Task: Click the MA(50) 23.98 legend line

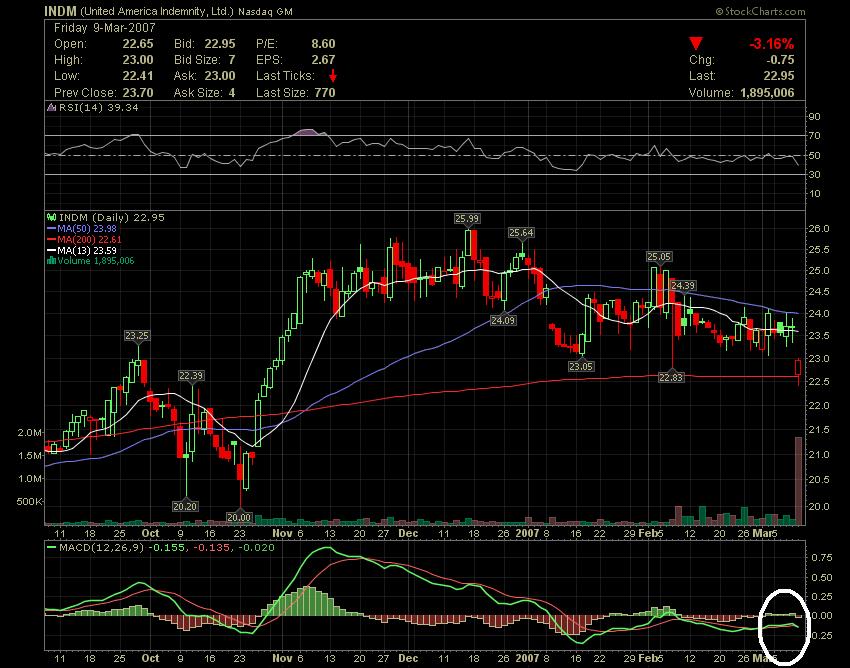Action: pyautogui.click(x=81, y=228)
